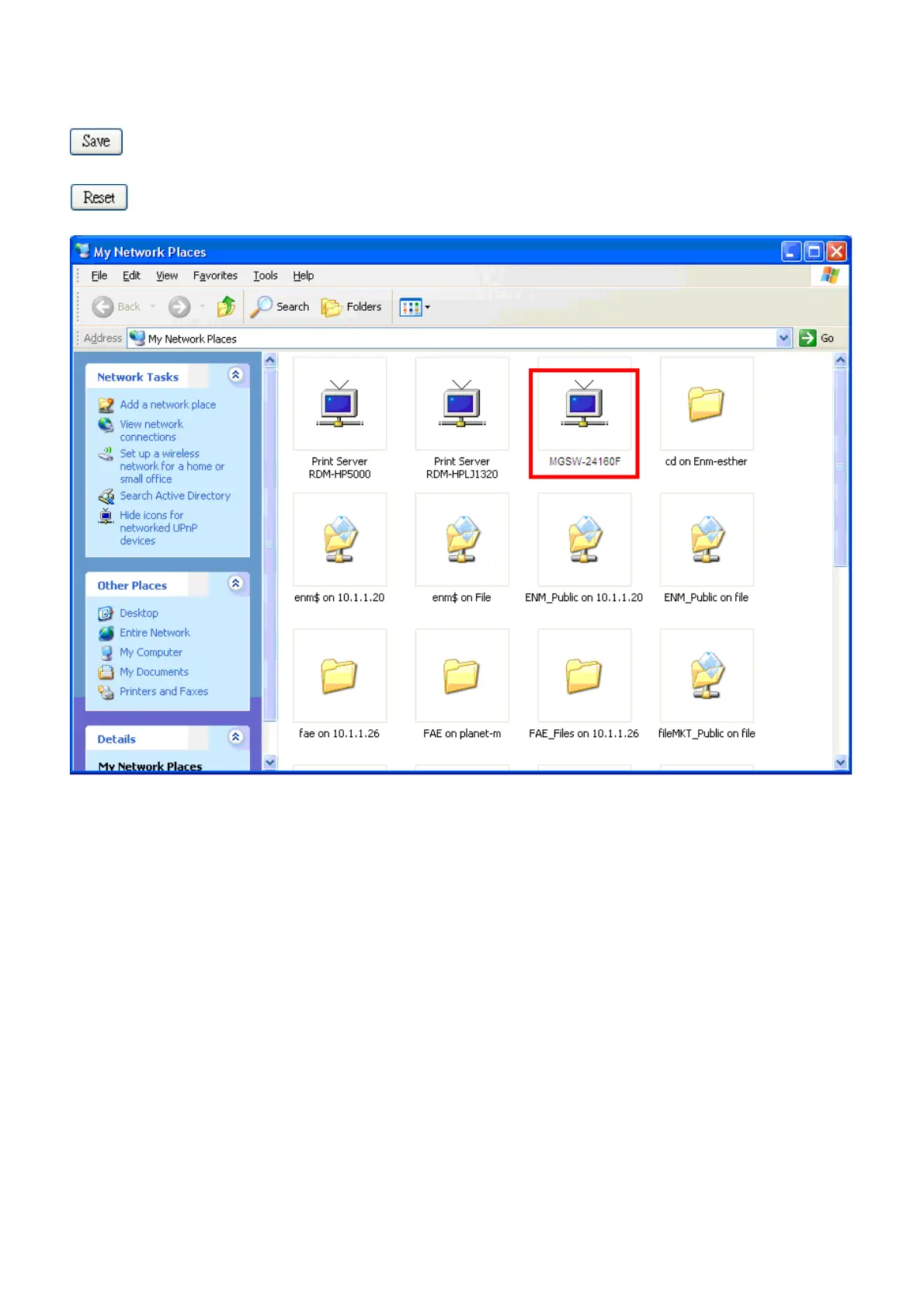Collapse the Other Places panel

[x=236, y=583]
